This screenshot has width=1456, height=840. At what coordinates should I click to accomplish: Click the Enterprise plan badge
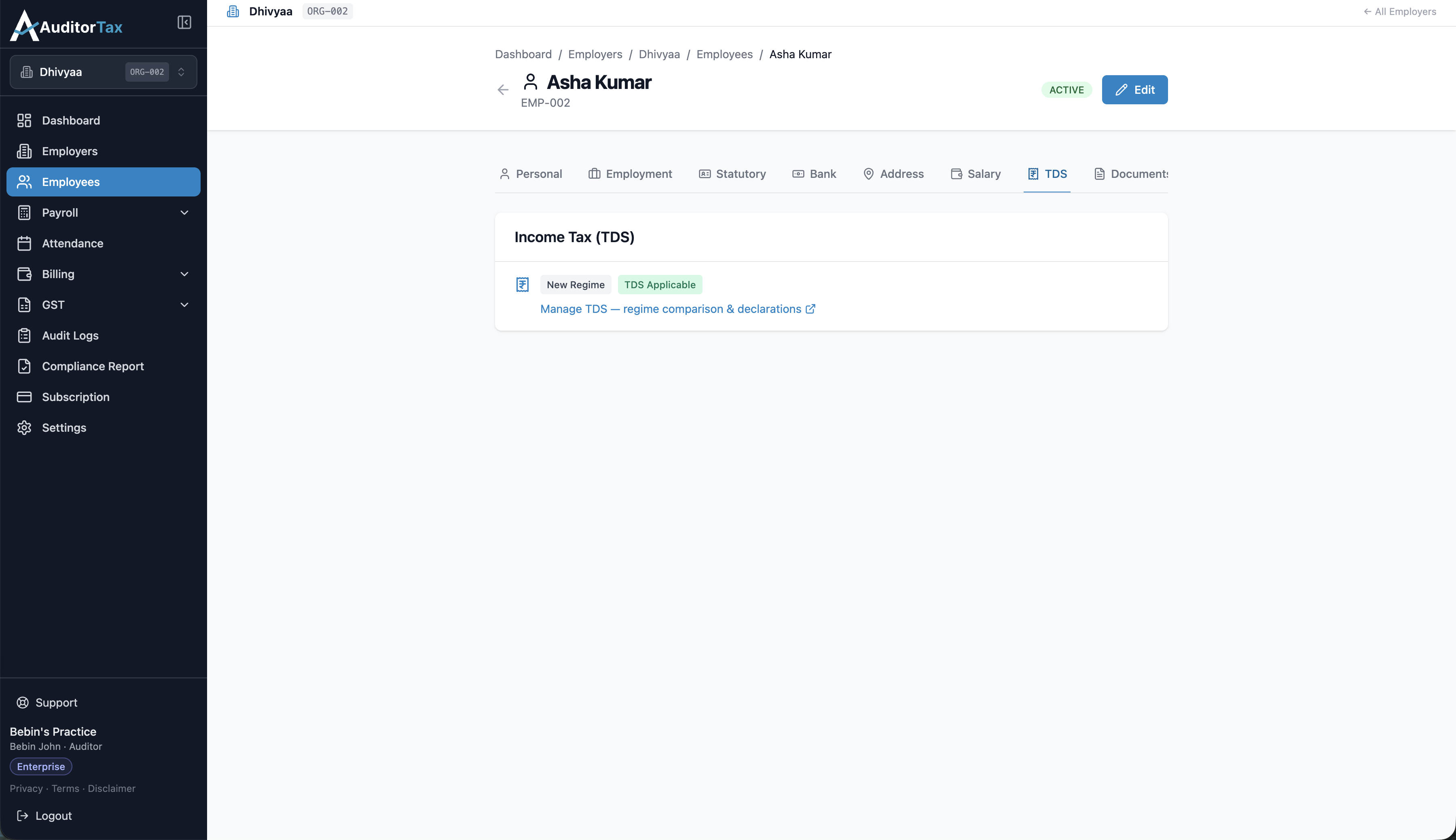pyautogui.click(x=41, y=767)
